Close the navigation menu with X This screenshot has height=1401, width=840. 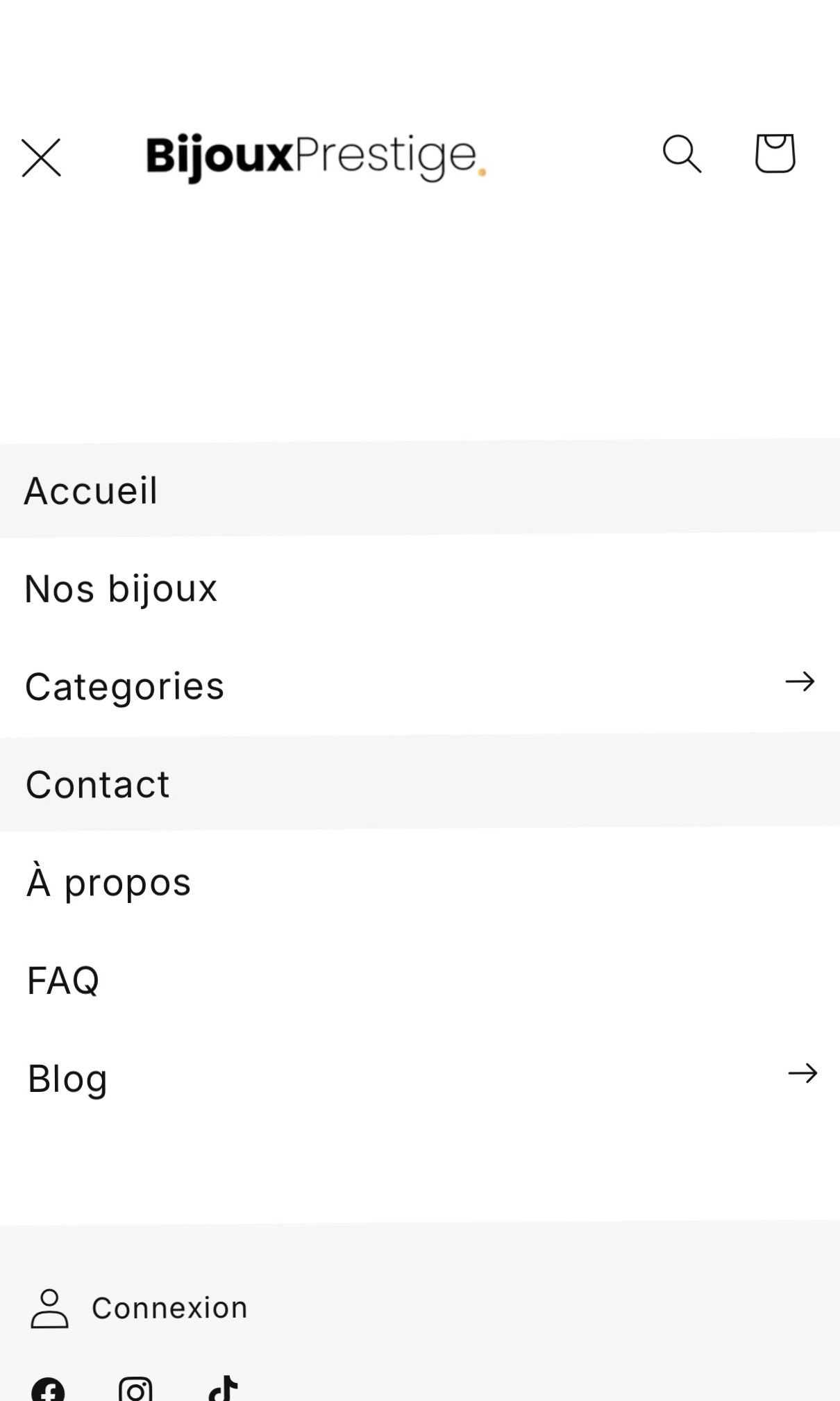coord(42,158)
